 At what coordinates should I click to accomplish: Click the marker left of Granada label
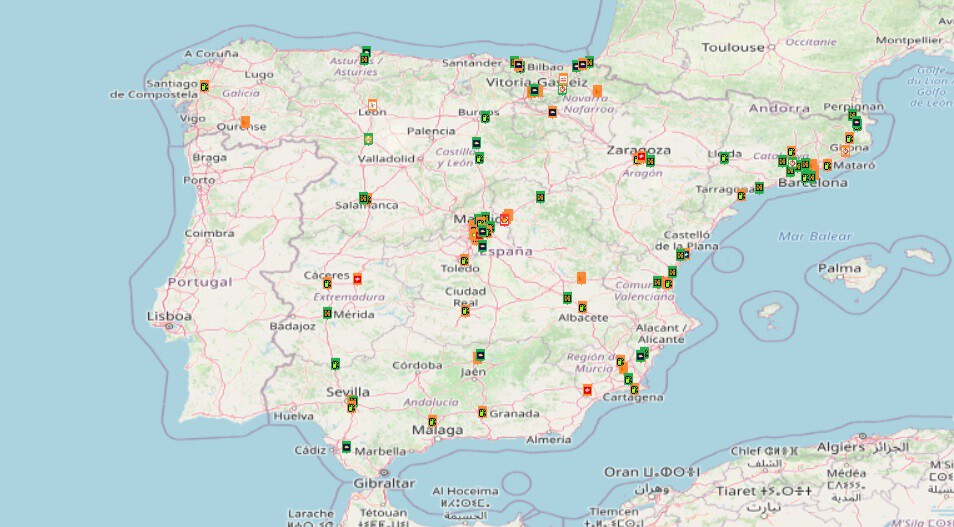click(482, 411)
